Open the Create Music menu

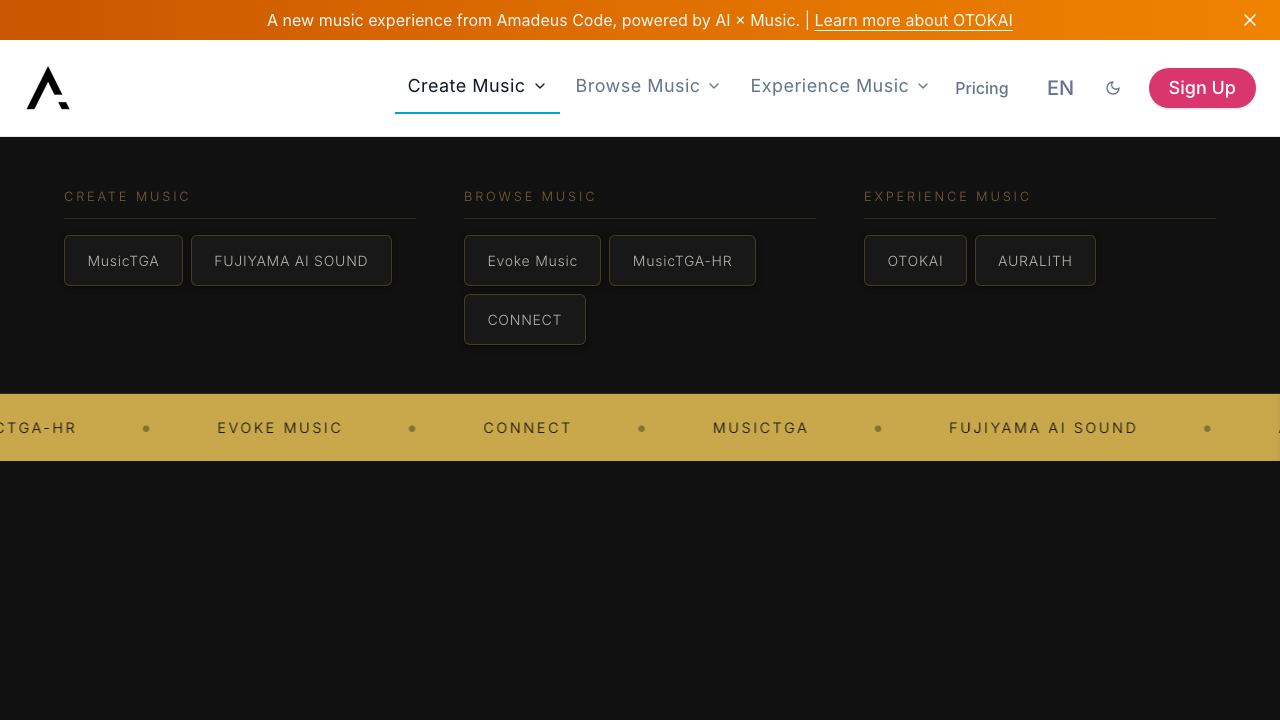(x=477, y=86)
